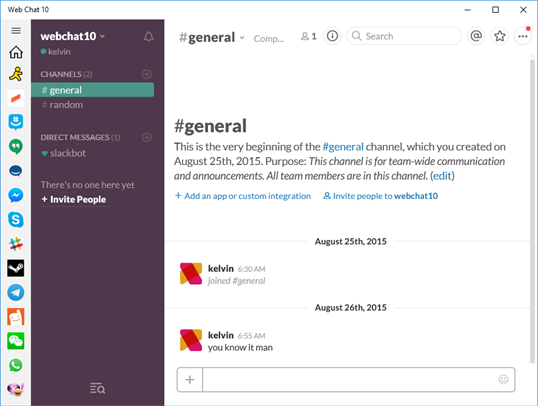Open WhatsApp from the sidebar
The image size is (538, 406).
(16, 365)
